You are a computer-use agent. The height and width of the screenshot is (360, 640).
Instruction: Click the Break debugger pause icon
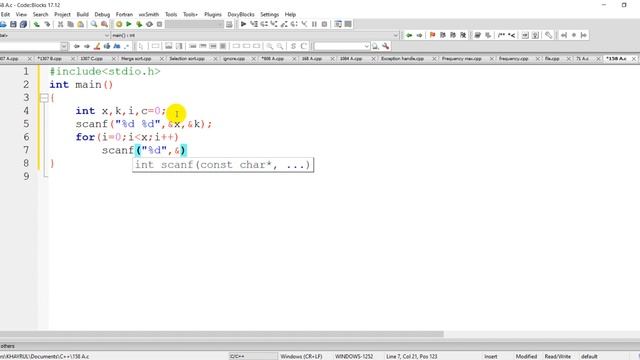click(314, 24)
